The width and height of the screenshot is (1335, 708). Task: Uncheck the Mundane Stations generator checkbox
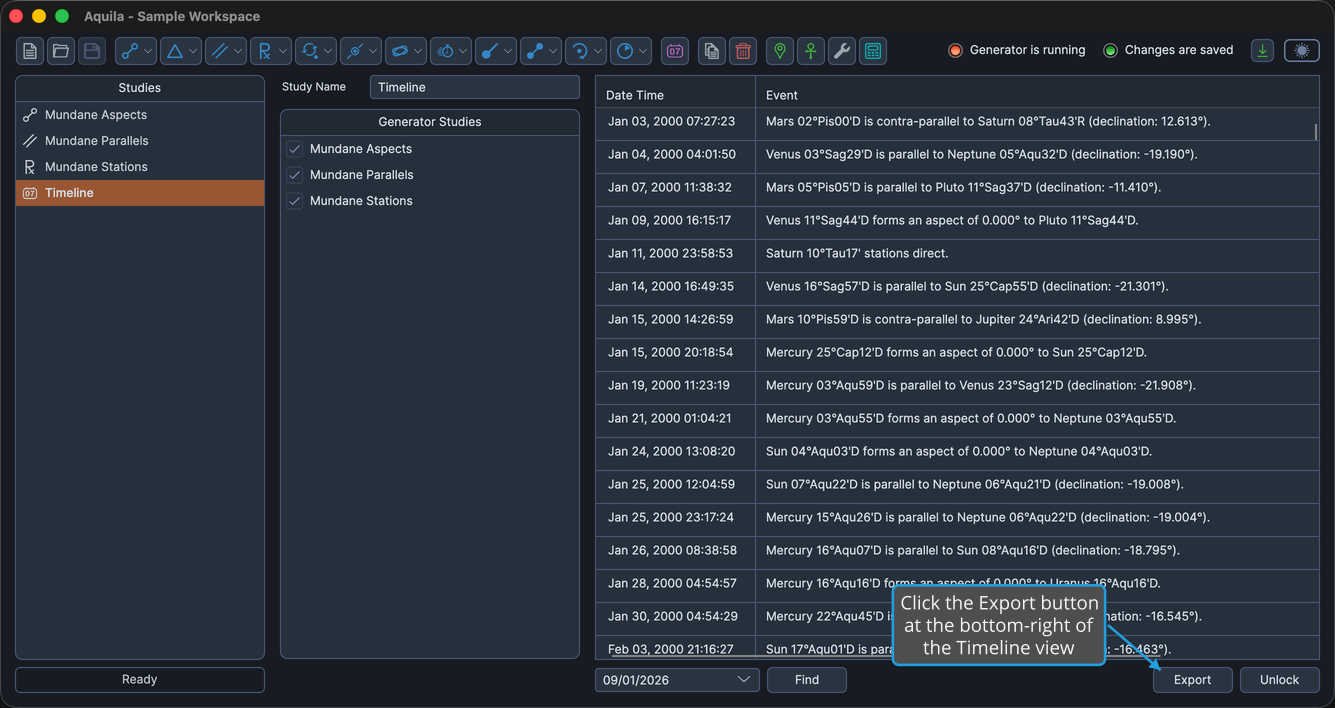click(x=295, y=201)
